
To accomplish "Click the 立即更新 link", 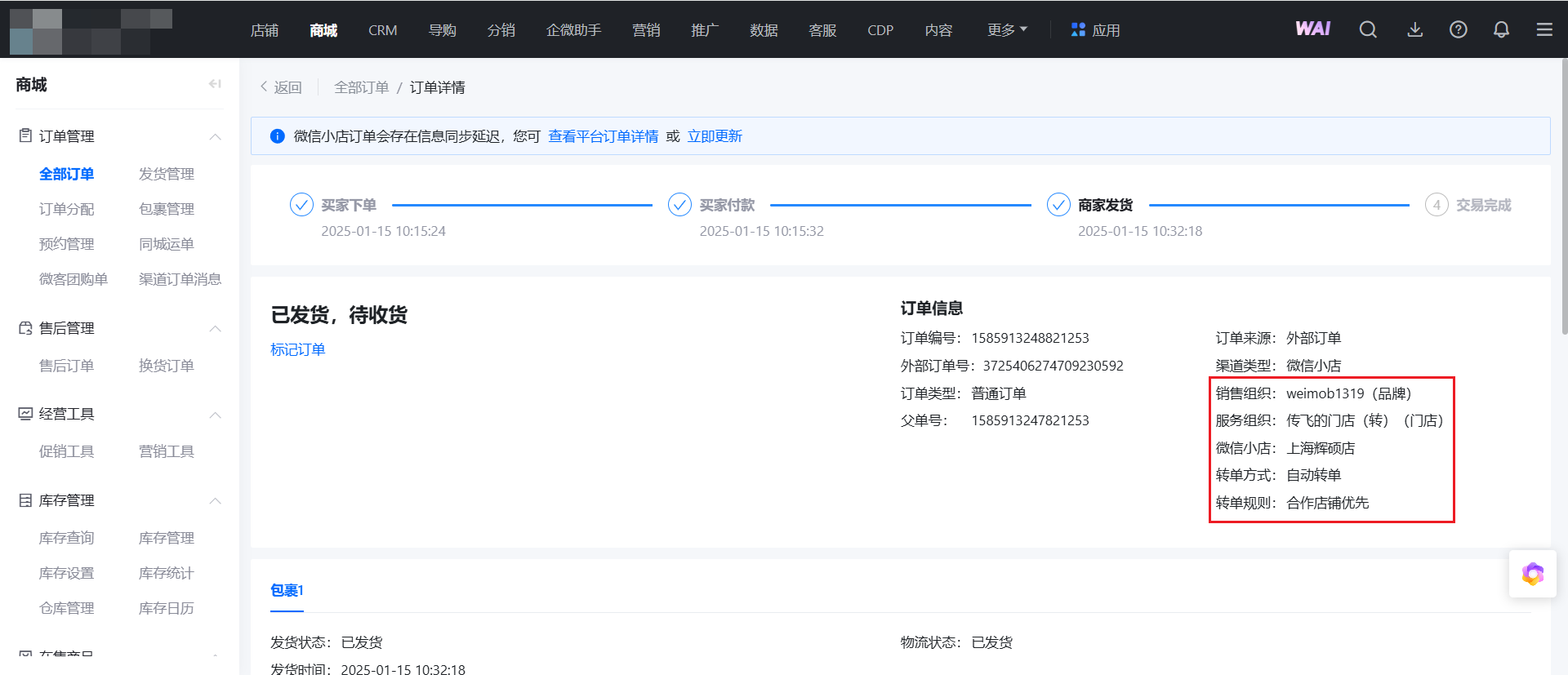I will click(x=715, y=136).
